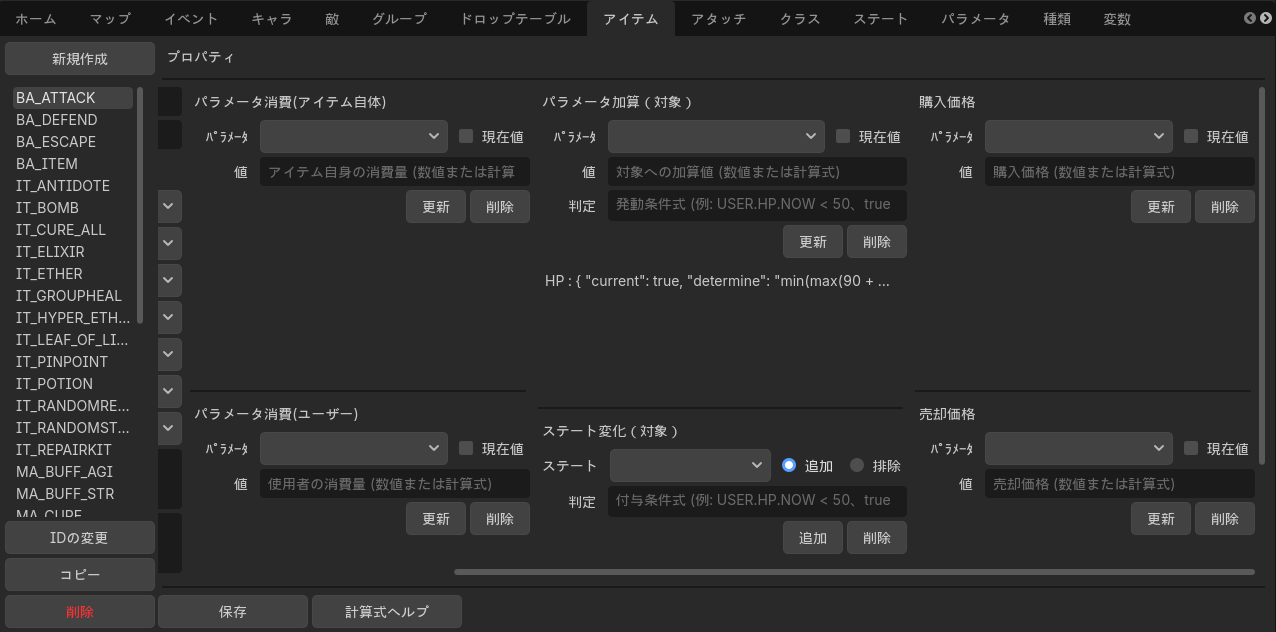Click 削除 under 売却価格
This screenshot has height=632, width=1276.
[x=1225, y=519]
